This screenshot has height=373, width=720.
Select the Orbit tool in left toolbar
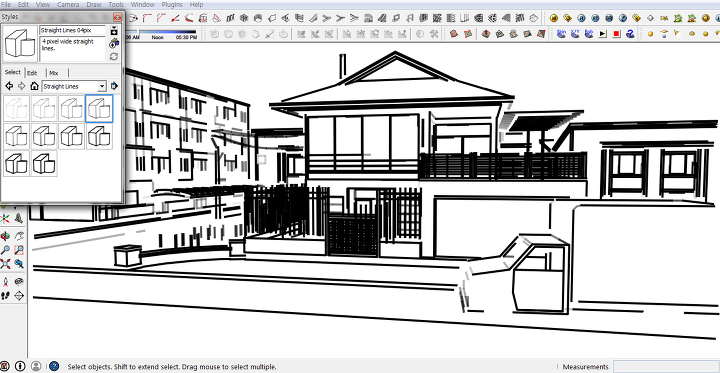6,236
